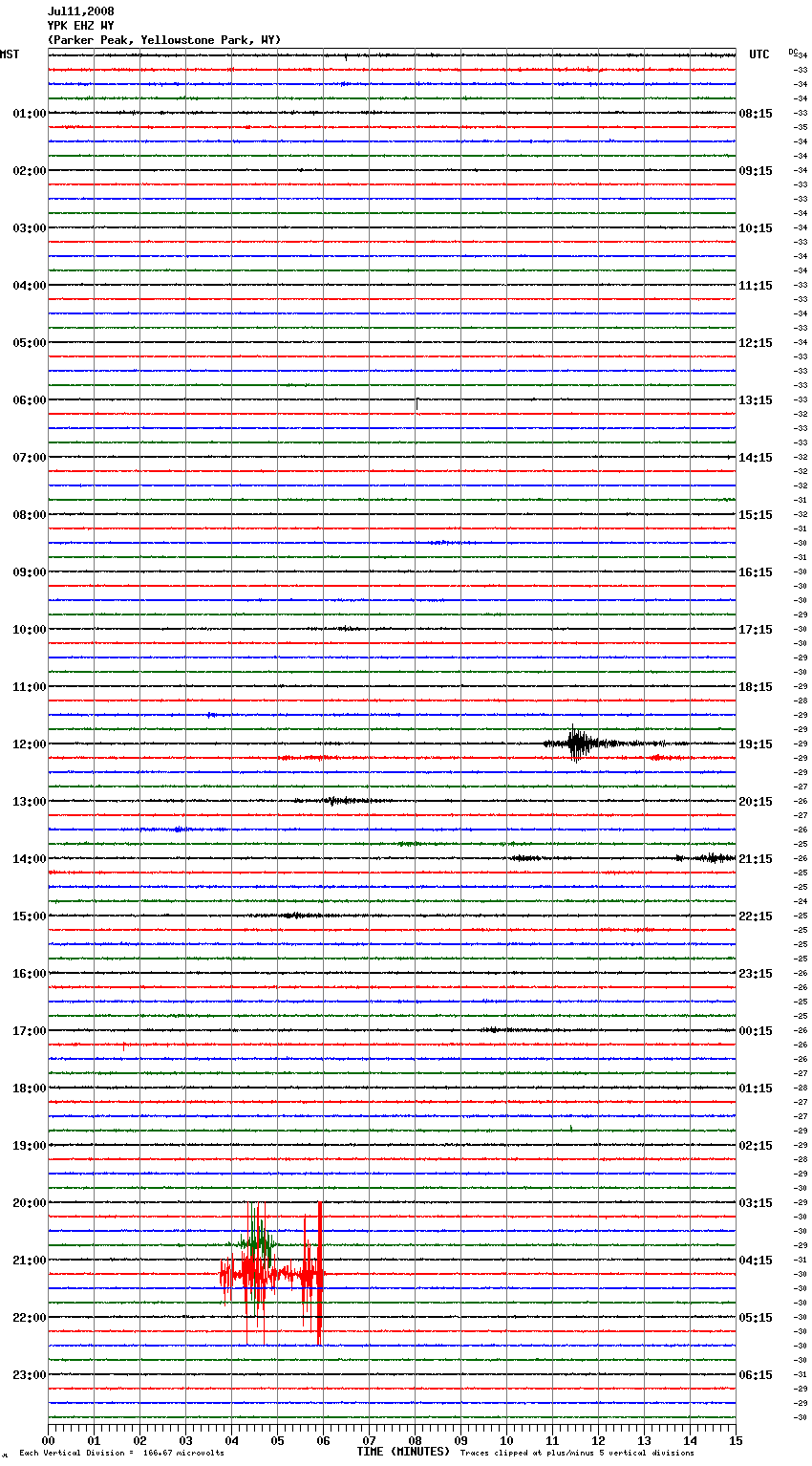Click the 04:00 MST hour label

[x=30, y=286]
